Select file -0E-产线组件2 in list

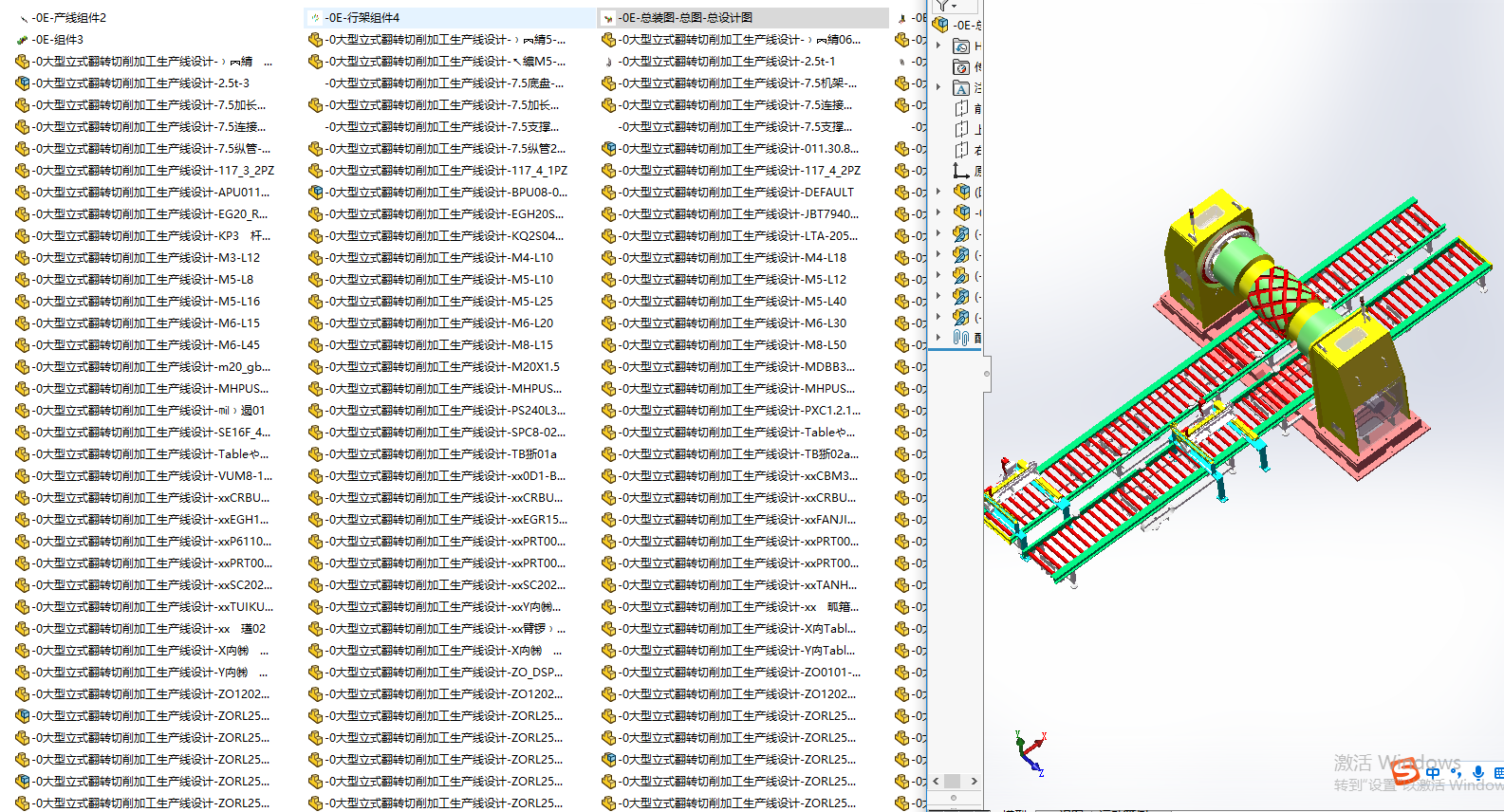click(69, 18)
